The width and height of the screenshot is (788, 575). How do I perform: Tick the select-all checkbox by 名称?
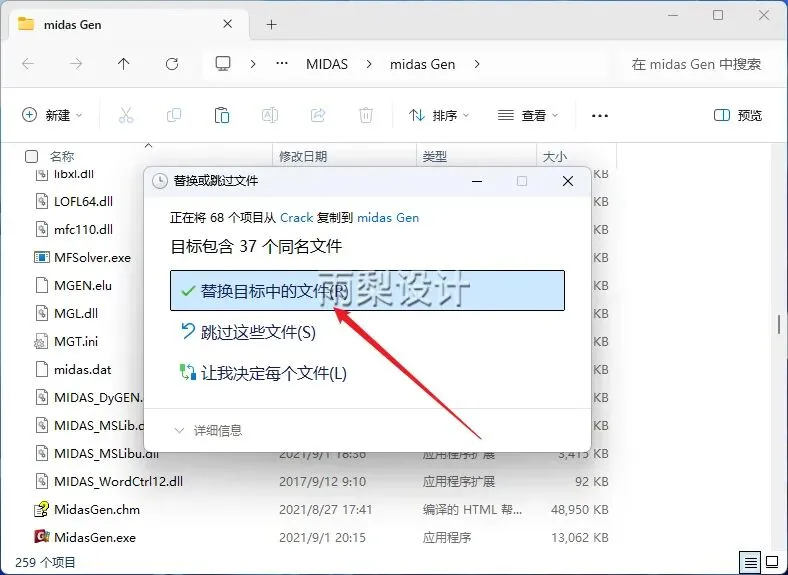31,157
